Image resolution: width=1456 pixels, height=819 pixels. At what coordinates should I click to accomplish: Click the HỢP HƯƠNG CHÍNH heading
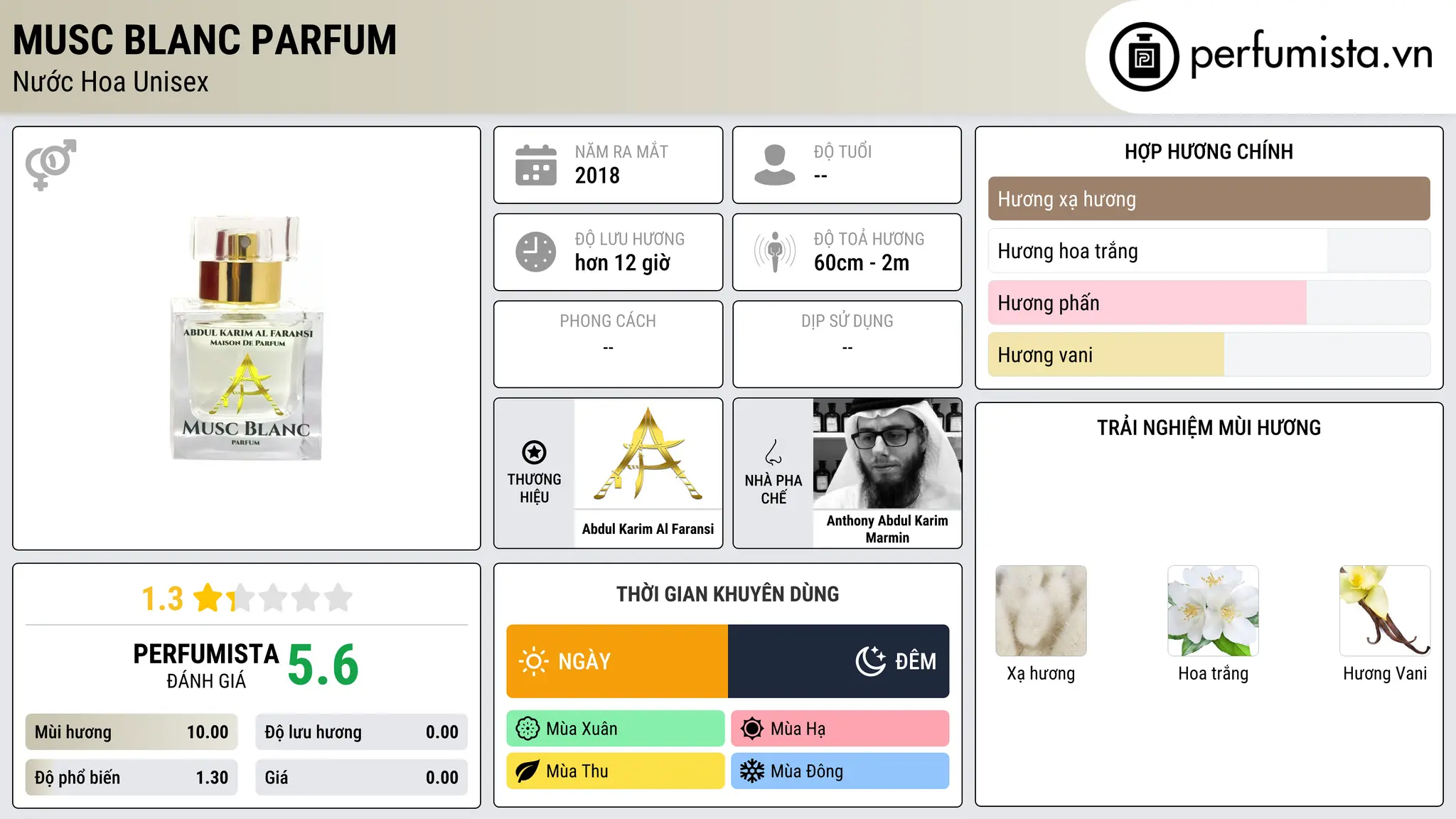1209,151
